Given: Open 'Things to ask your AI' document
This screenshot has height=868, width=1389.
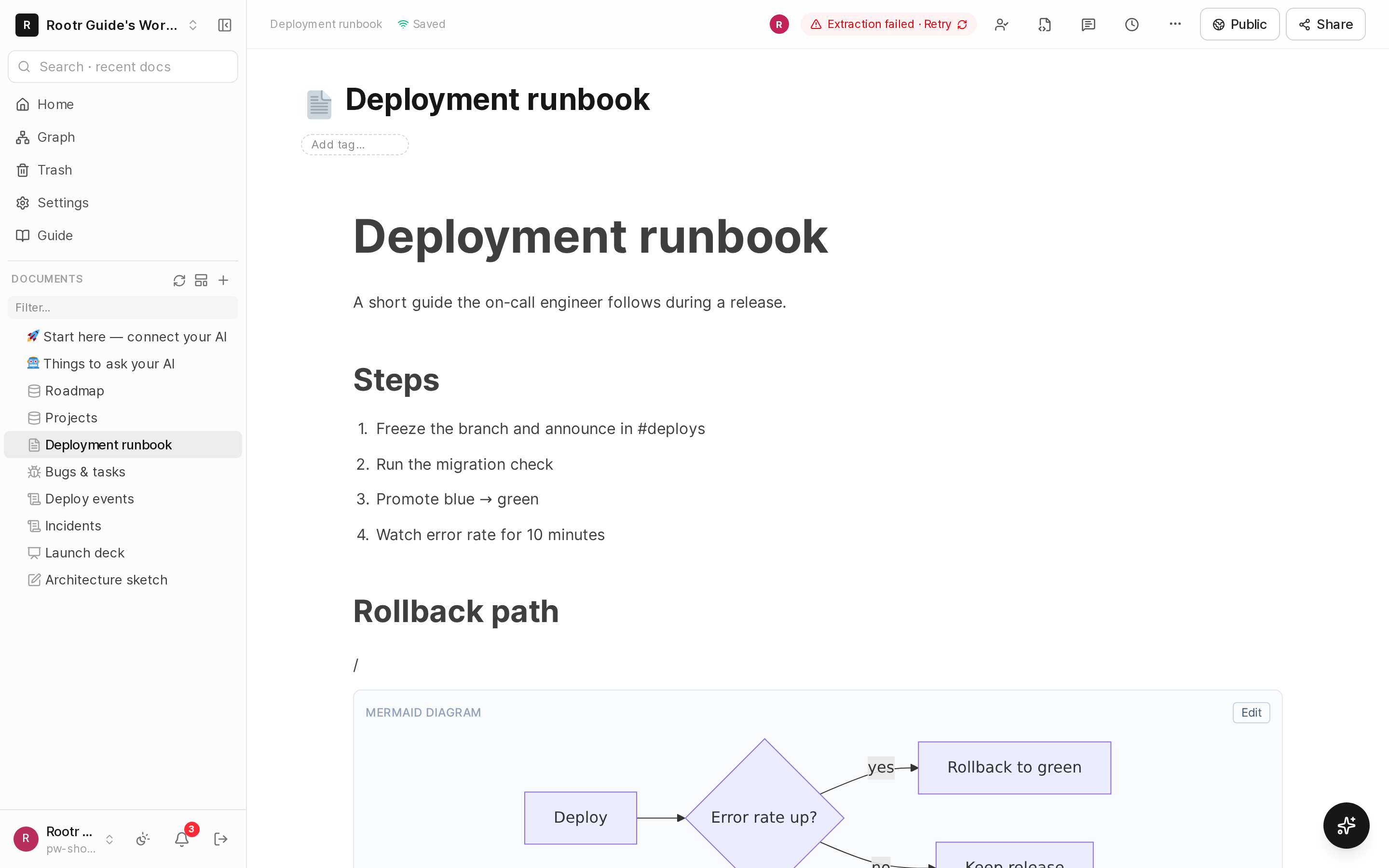Looking at the screenshot, I should tap(123, 364).
